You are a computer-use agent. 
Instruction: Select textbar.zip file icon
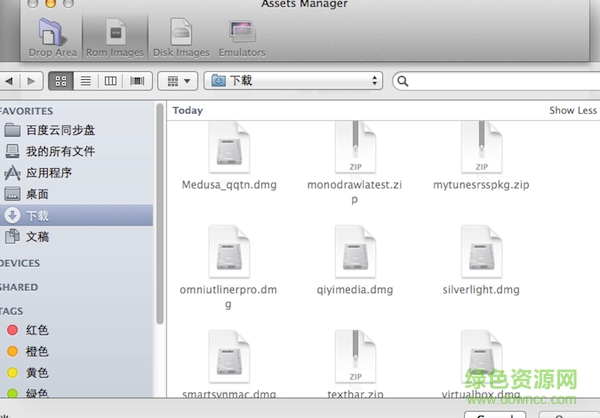(x=355, y=357)
